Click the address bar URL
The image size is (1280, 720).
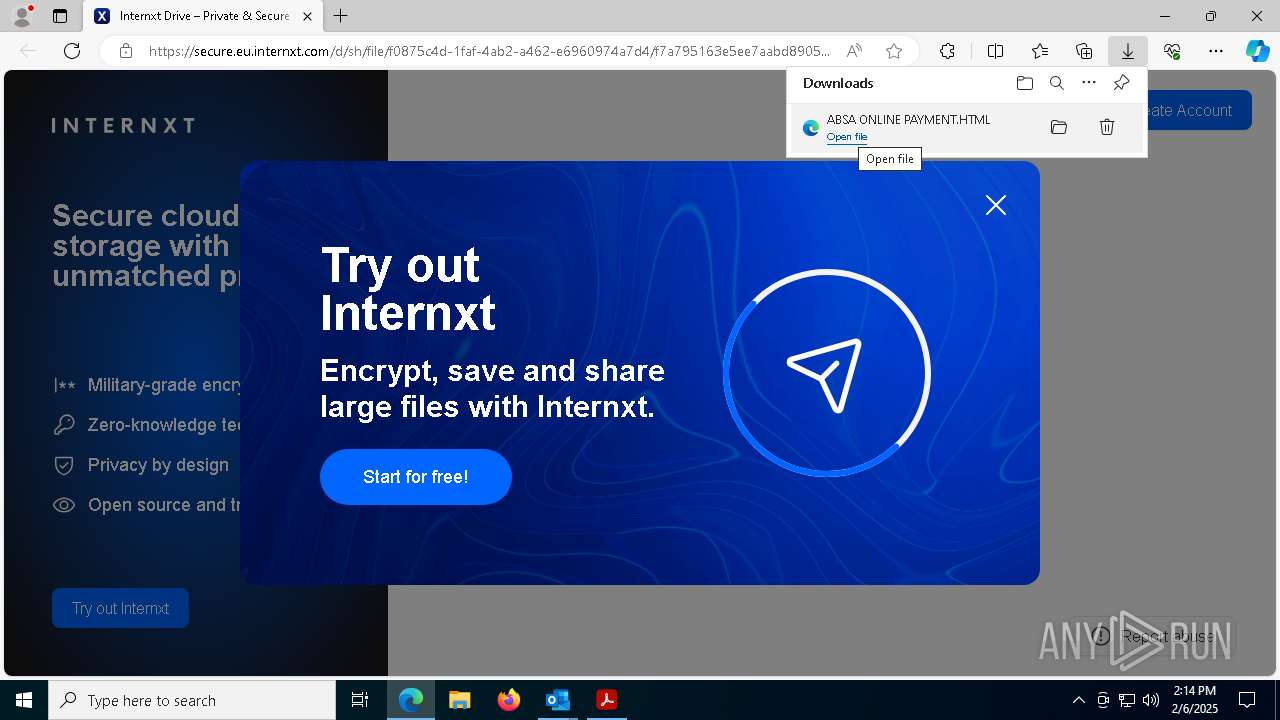[489, 51]
